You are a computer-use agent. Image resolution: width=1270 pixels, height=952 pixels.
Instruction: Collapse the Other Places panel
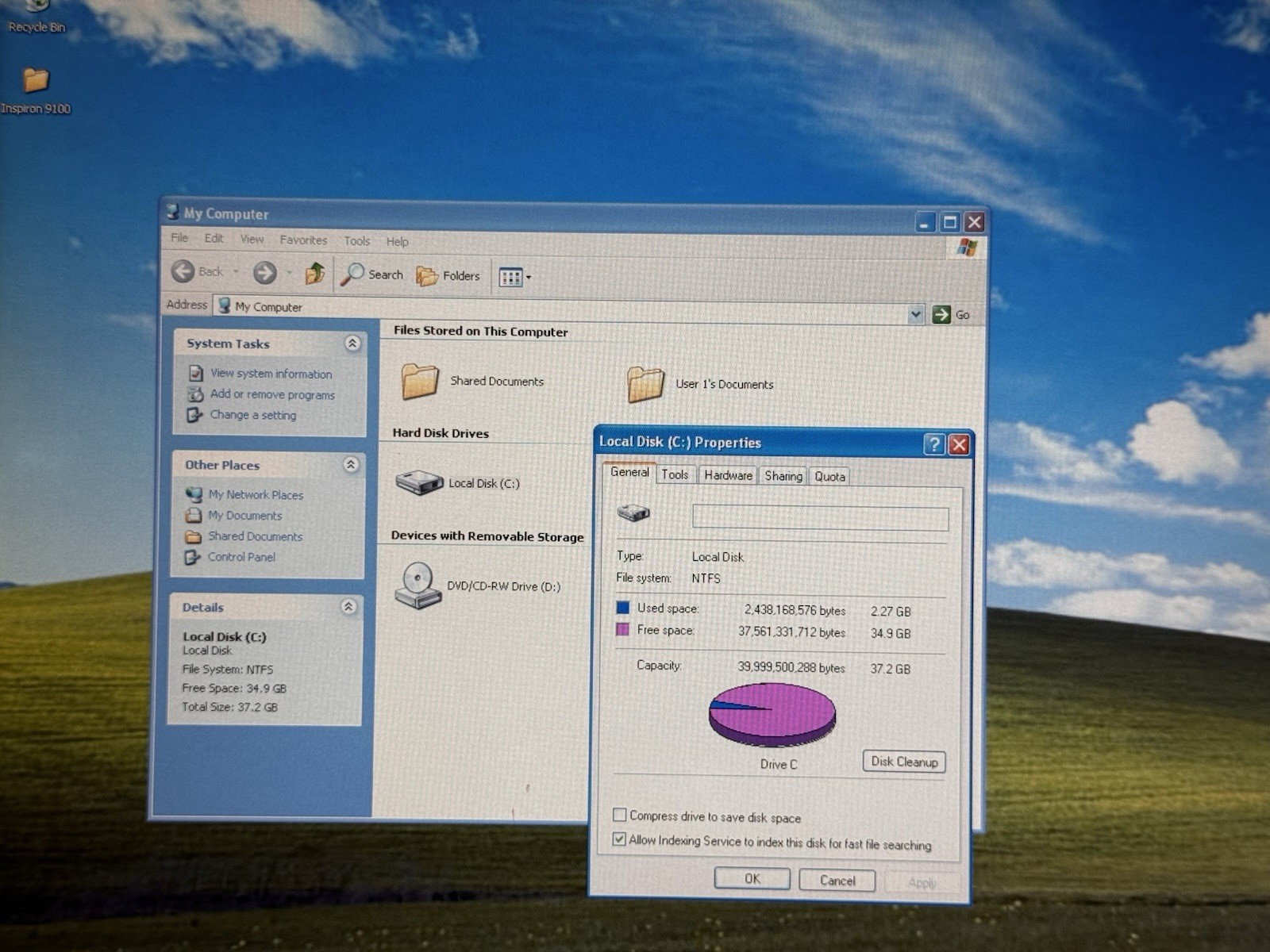[x=351, y=464]
